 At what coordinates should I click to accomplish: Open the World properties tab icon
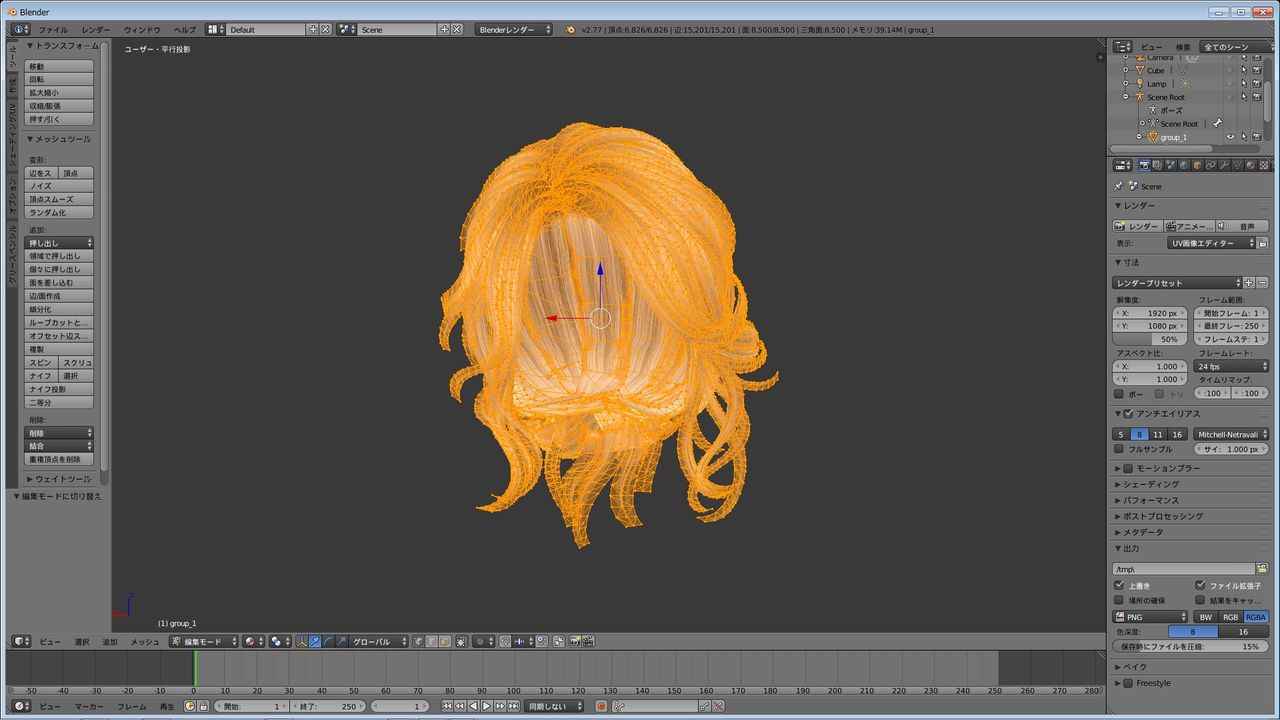(1184, 165)
